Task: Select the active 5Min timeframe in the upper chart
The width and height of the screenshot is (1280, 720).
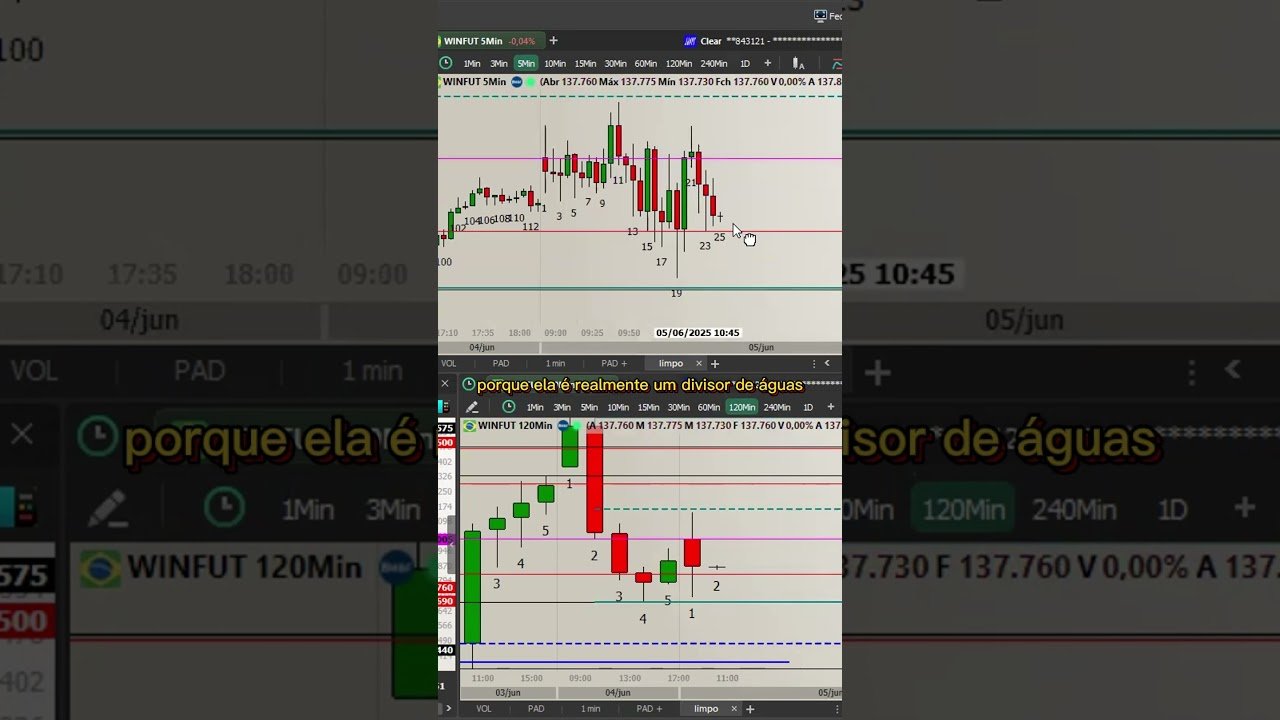Action: (526, 63)
